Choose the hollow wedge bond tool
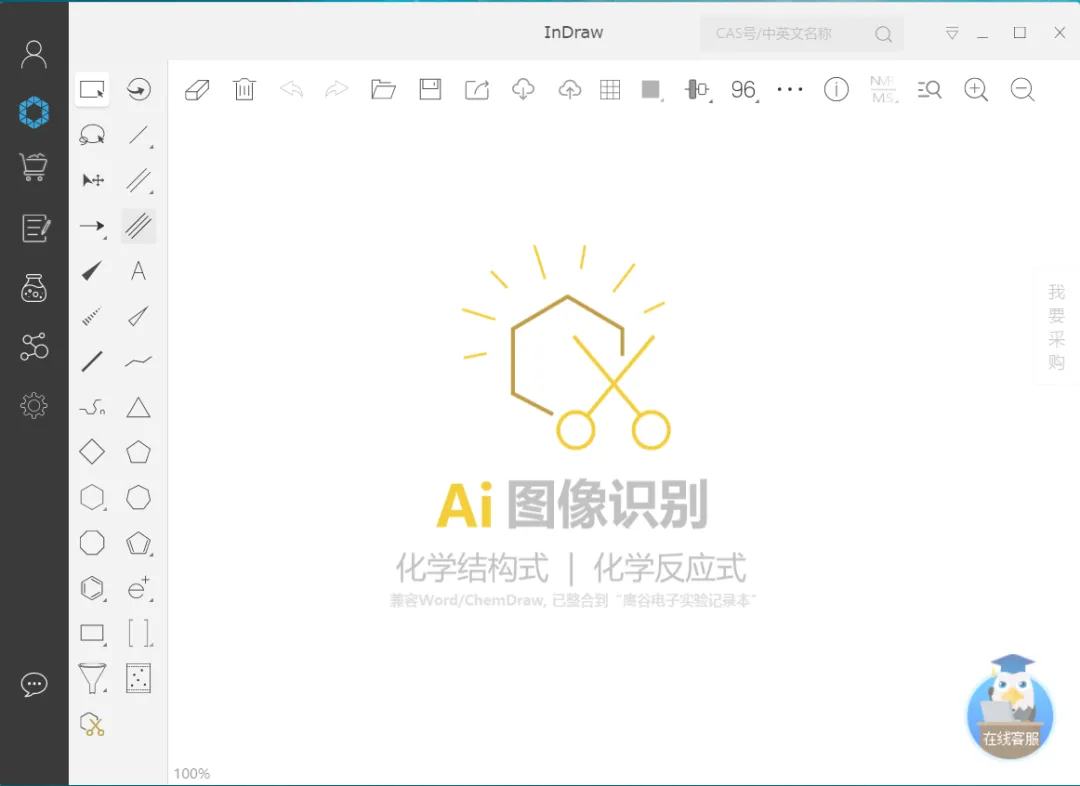 pos(138,316)
